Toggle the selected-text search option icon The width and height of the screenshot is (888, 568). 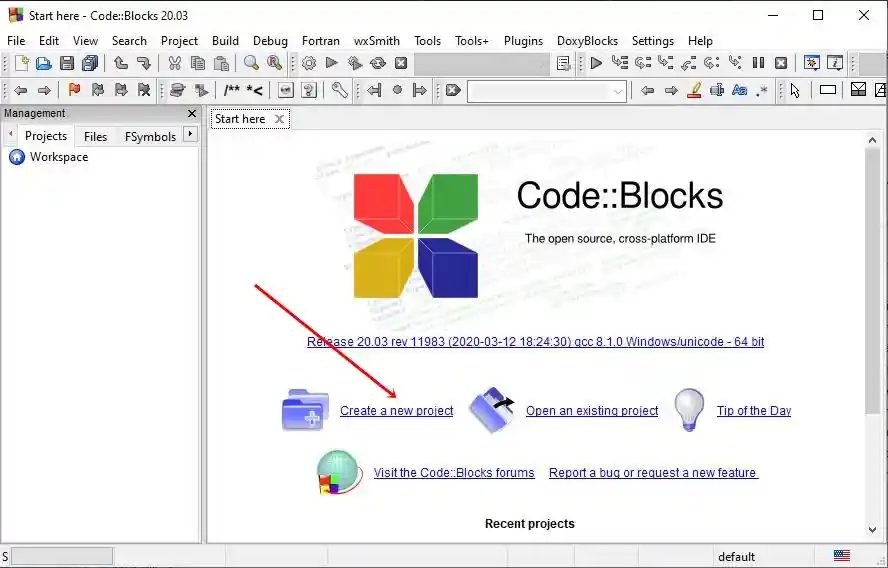click(717, 90)
